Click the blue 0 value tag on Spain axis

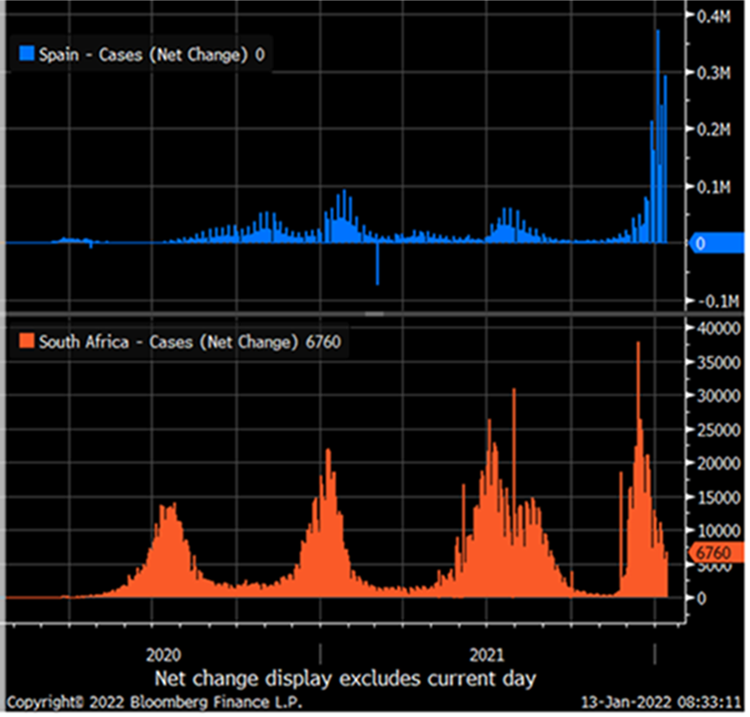717,243
